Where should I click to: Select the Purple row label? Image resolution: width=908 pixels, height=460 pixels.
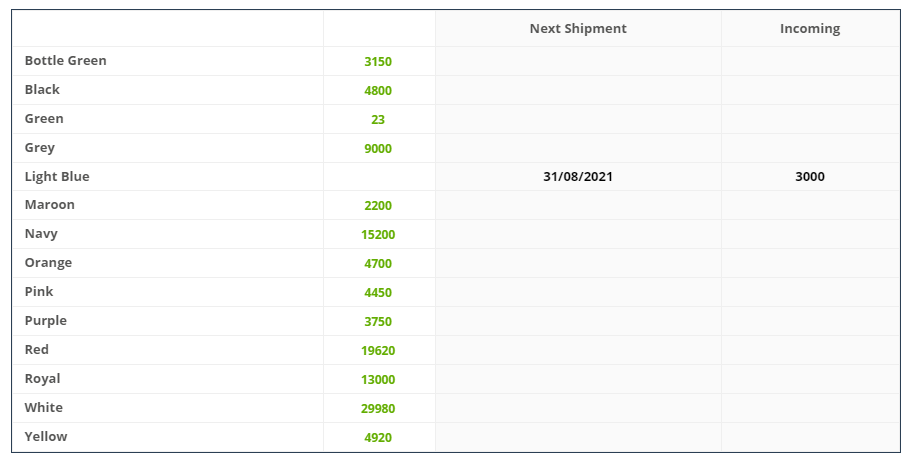[x=46, y=320]
